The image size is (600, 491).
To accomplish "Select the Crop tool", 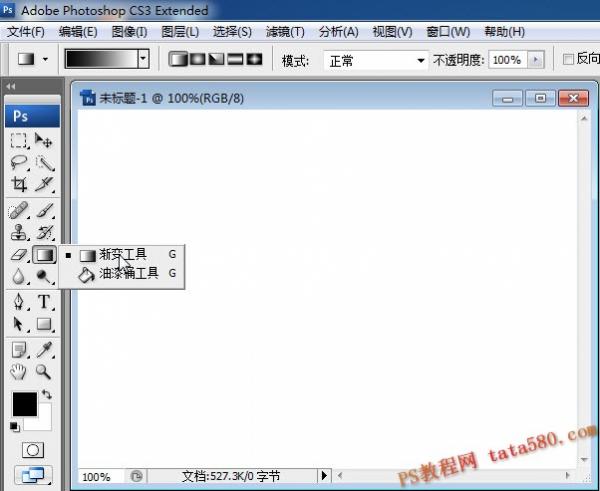I will 18,184.
